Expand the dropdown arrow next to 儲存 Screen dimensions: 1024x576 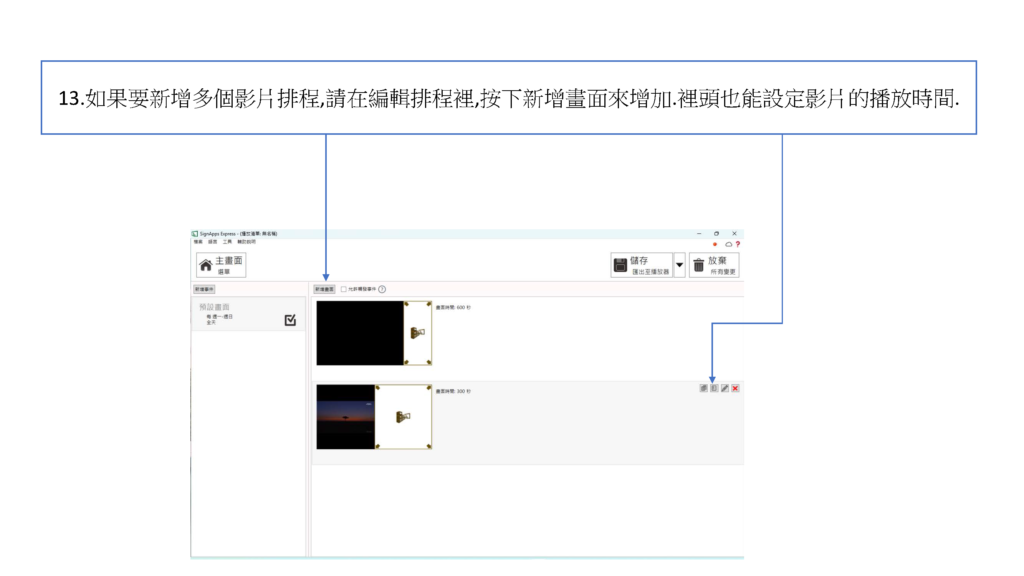point(679,266)
